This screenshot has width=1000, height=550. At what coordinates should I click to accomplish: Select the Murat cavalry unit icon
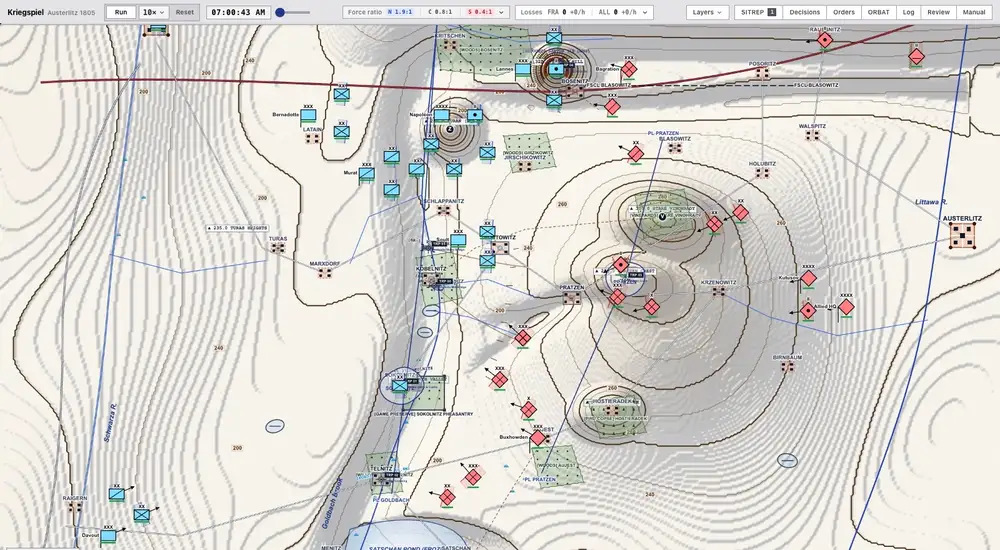point(366,174)
